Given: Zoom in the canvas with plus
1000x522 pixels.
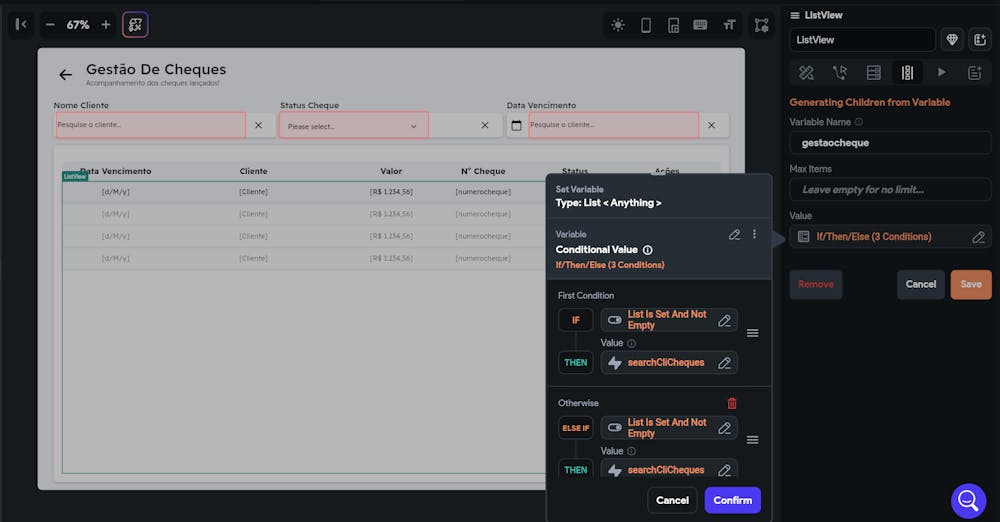Looking at the screenshot, I should 106,25.
